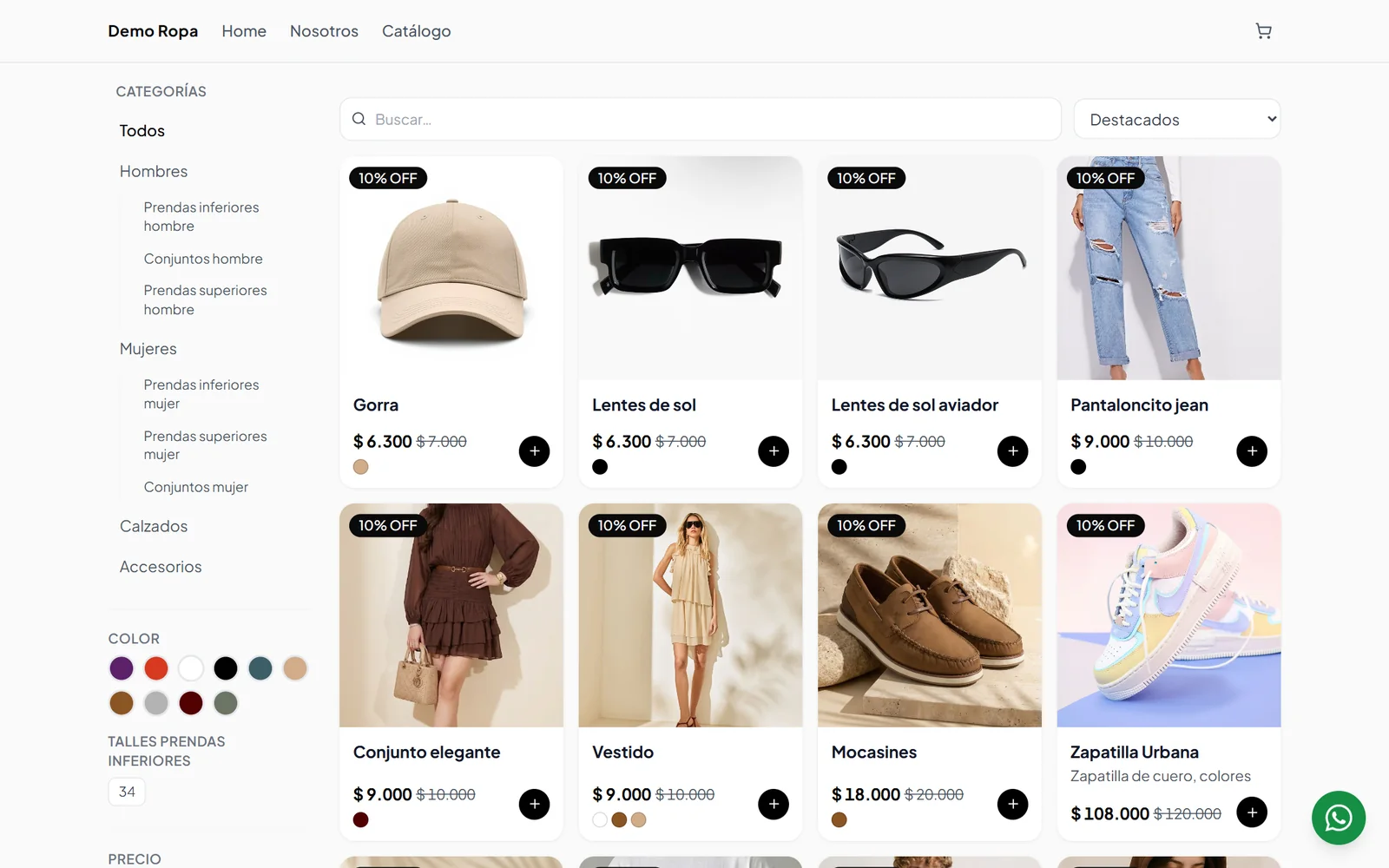Select the Mujeres category
Image resolution: width=1389 pixels, height=868 pixels.
coord(148,349)
